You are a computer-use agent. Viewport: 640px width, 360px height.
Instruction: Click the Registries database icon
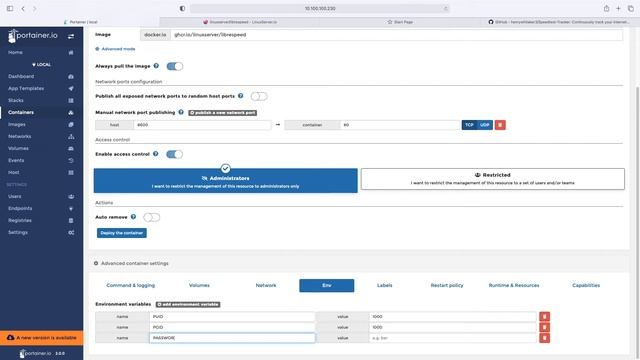[x=71, y=220]
